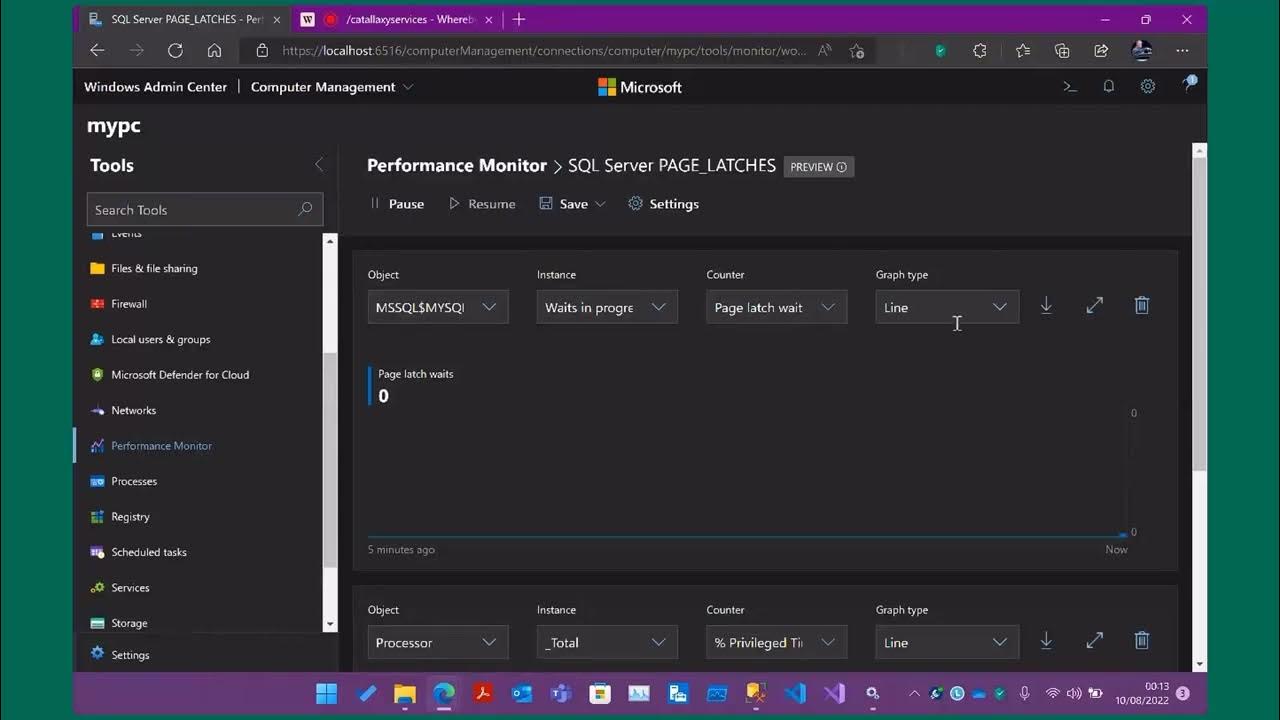The width and height of the screenshot is (1280, 720).
Task: Open Performance Monitor Settings
Action: (663, 204)
